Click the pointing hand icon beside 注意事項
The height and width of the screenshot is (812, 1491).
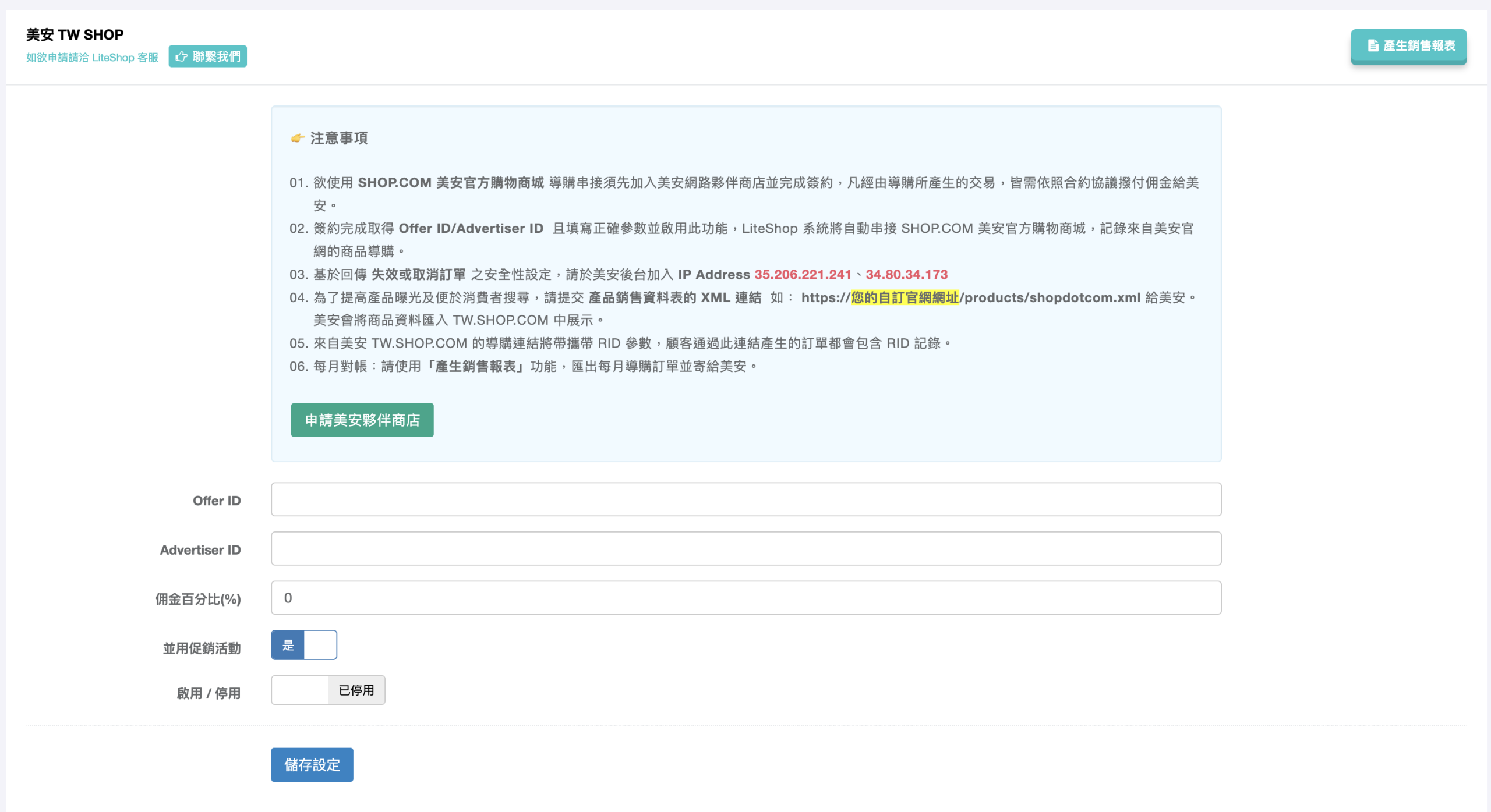click(x=298, y=138)
